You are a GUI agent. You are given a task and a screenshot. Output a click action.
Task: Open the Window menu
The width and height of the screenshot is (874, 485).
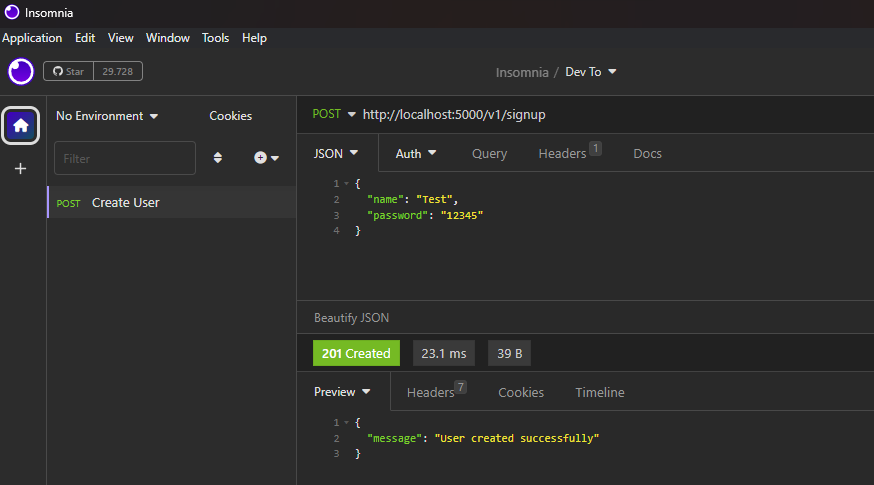click(x=168, y=38)
